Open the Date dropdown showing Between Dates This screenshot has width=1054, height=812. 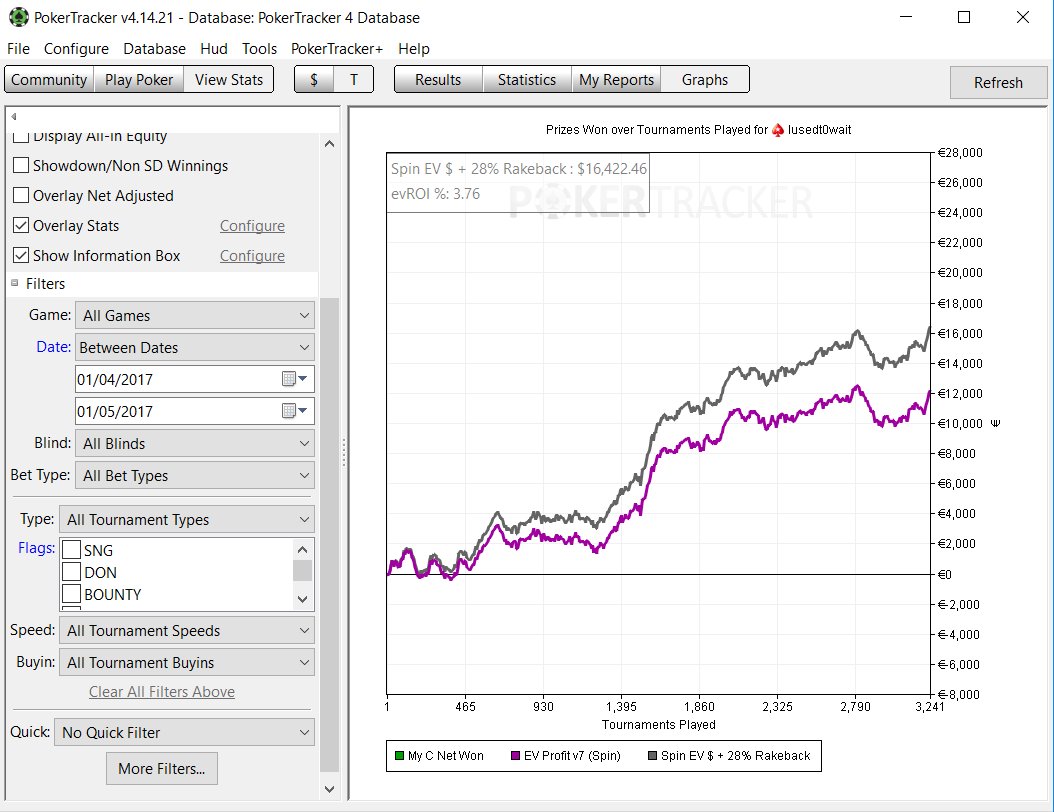[x=195, y=348]
